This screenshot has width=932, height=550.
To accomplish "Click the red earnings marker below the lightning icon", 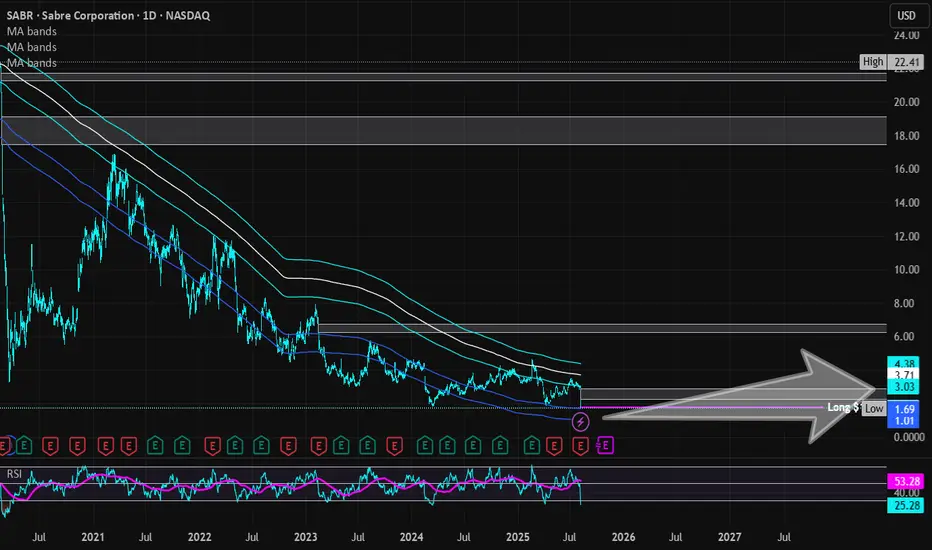I will click(581, 445).
